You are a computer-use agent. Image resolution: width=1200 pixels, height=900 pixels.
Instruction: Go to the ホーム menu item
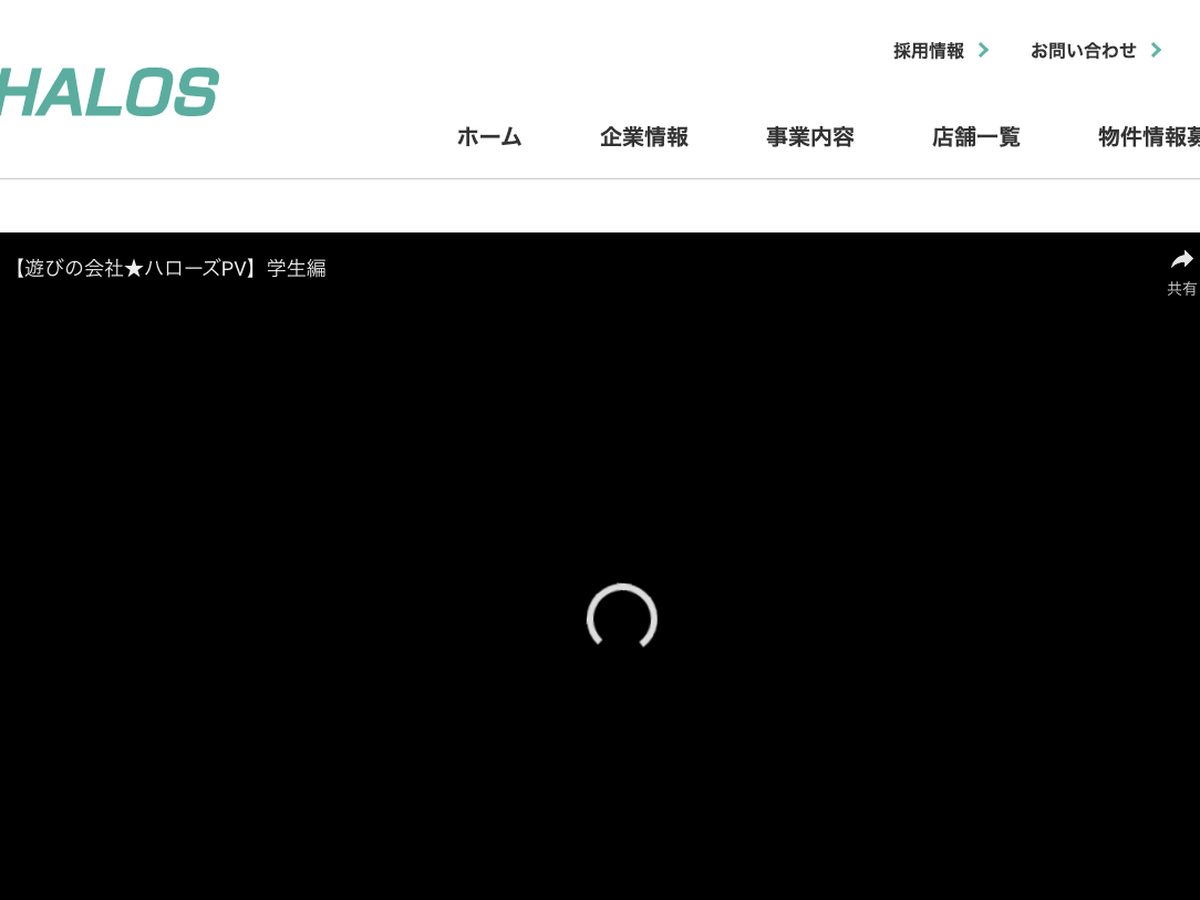point(489,137)
